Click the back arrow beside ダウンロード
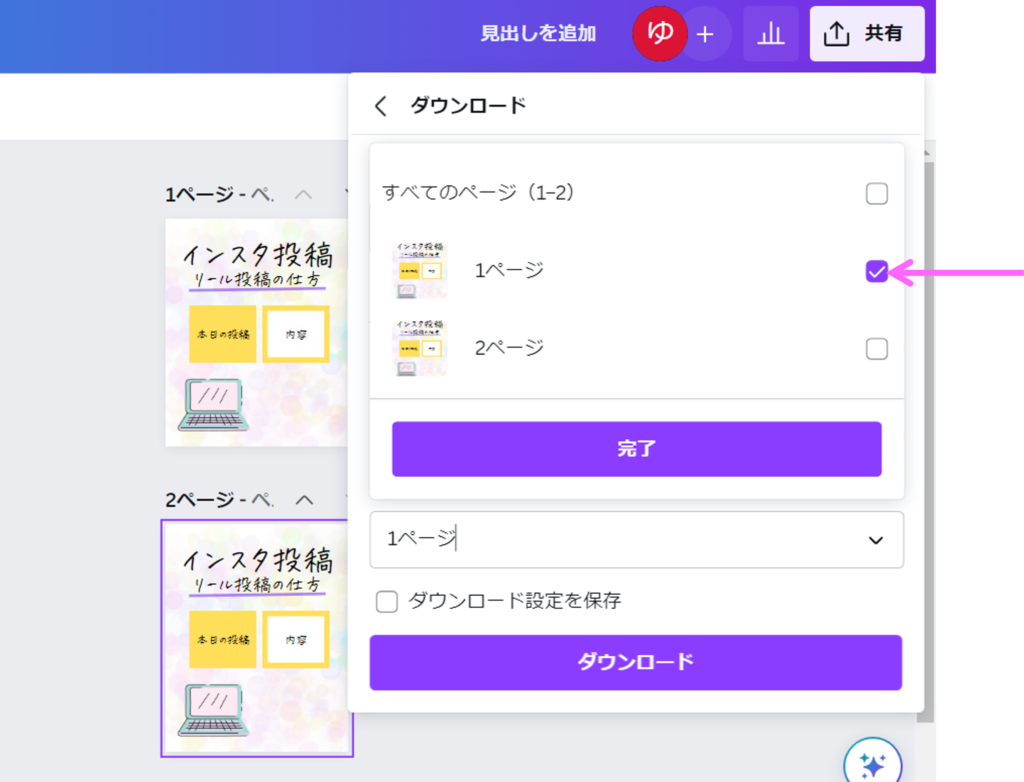 pyautogui.click(x=380, y=106)
